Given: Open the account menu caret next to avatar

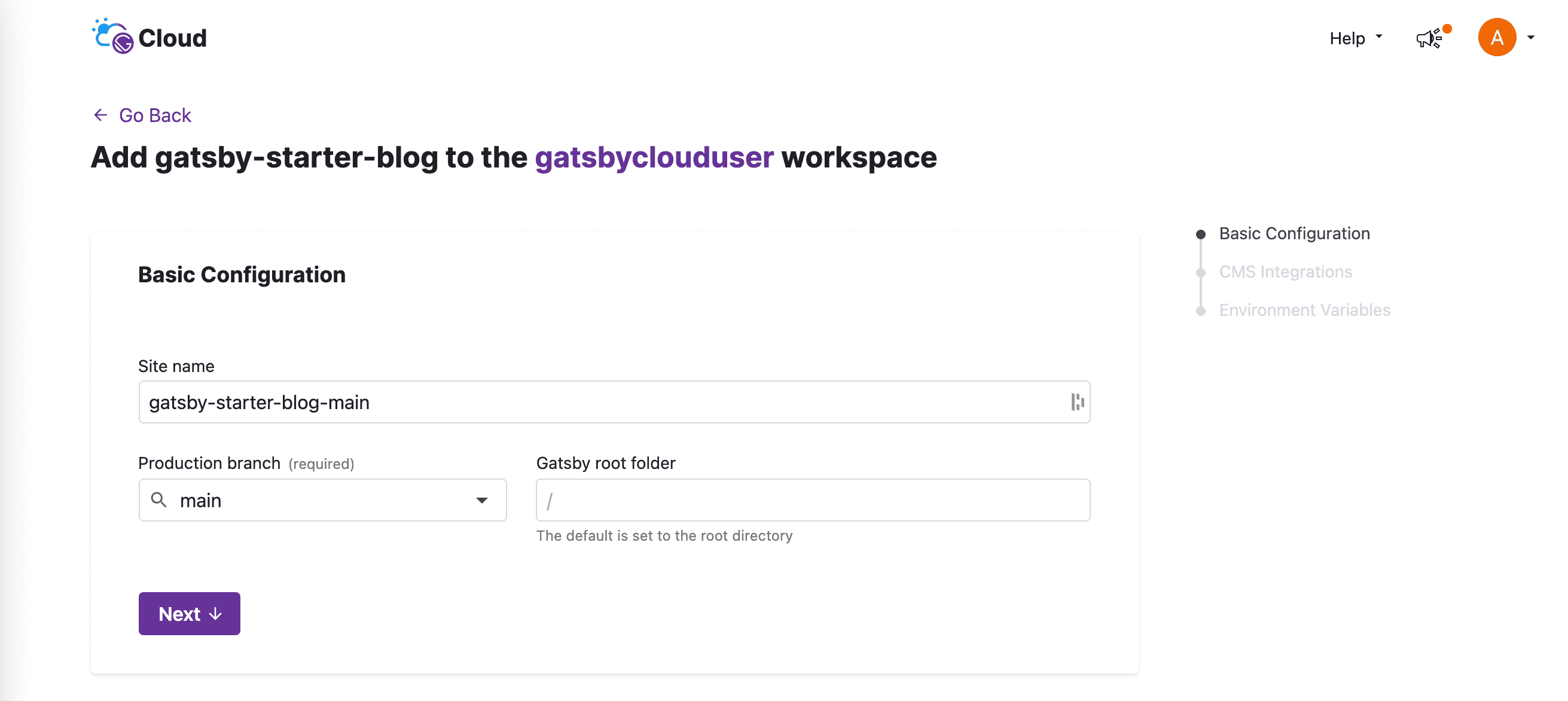Looking at the screenshot, I should click(x=1530, y=38).
